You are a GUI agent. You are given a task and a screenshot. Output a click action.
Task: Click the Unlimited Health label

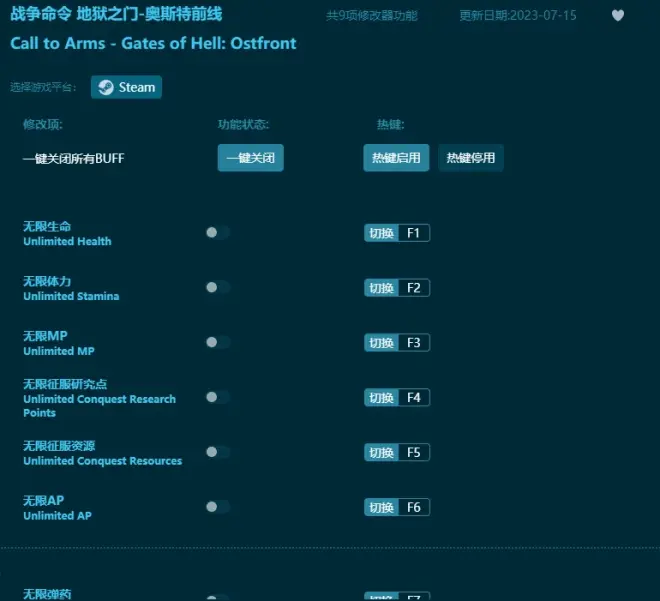click(67, 241)
